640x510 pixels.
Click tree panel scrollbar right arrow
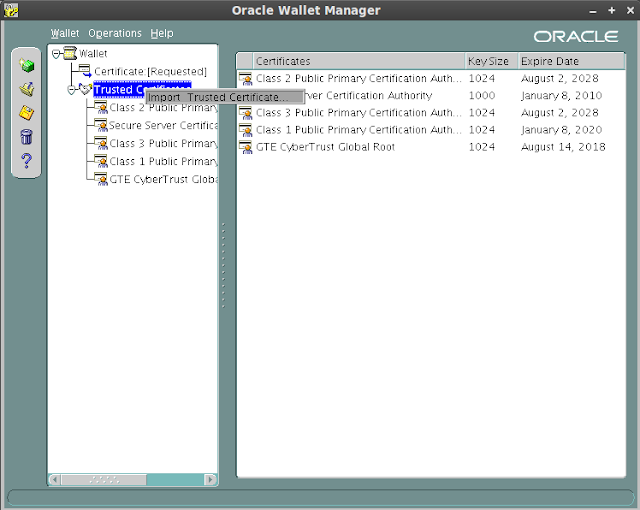click(210, 479)
